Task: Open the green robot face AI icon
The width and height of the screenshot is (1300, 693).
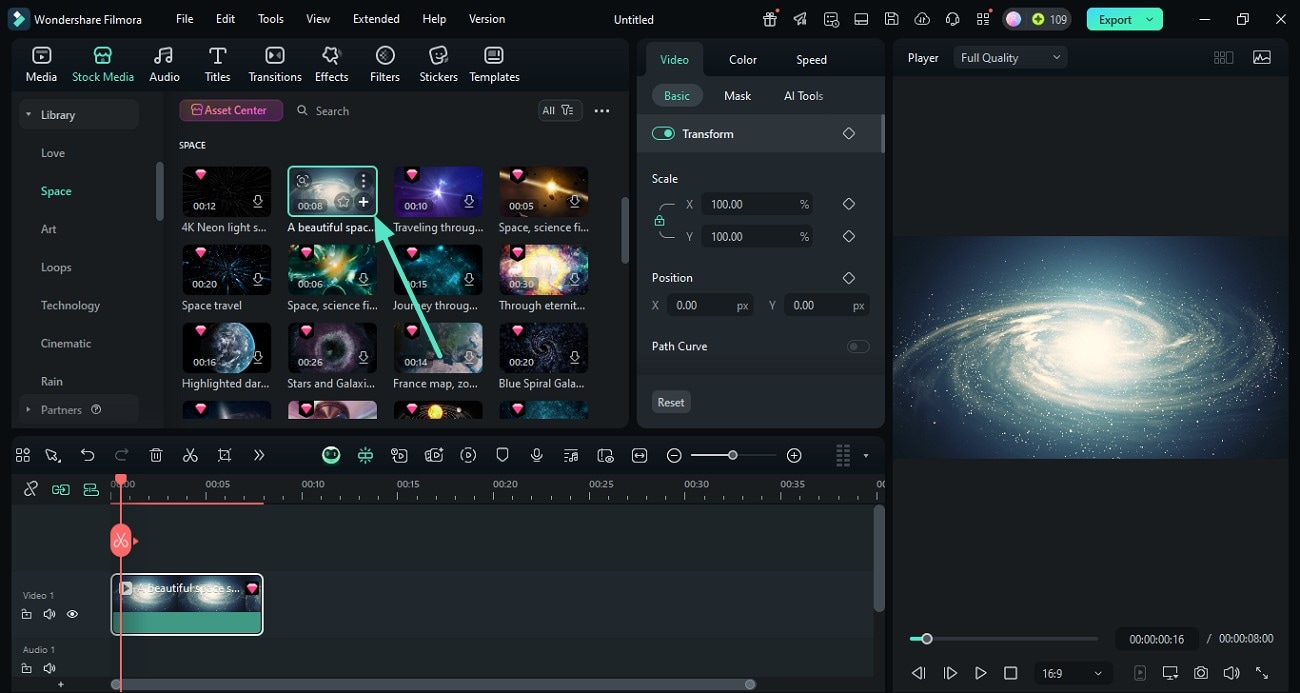Action: click(331, 455)
